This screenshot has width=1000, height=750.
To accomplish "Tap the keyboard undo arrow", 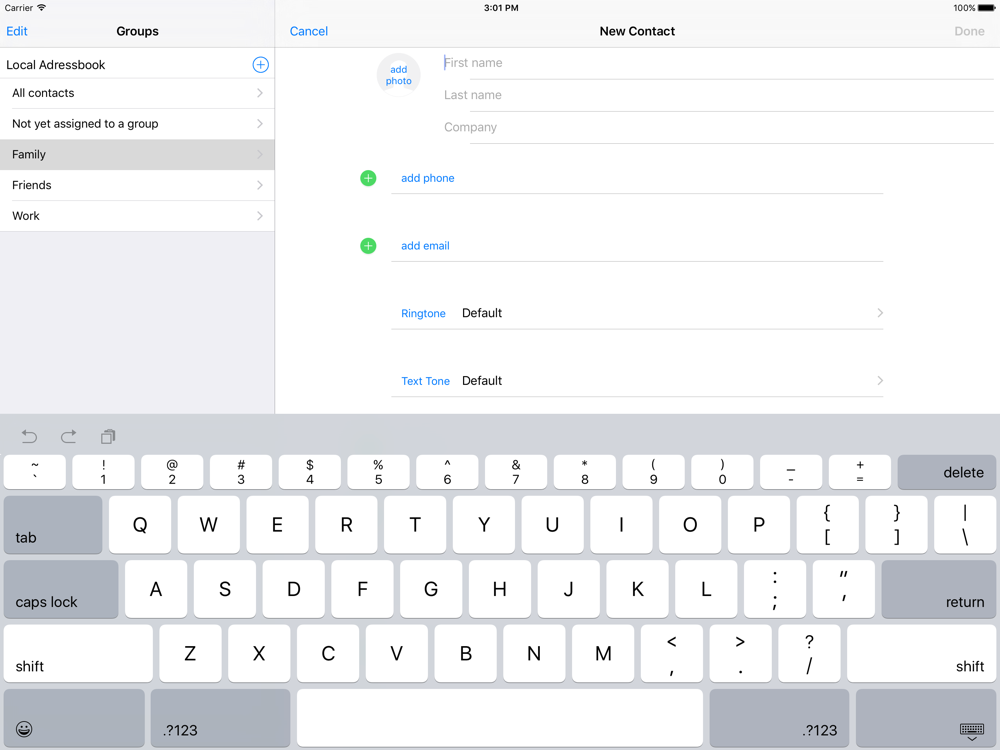I will tap(29, 436).
